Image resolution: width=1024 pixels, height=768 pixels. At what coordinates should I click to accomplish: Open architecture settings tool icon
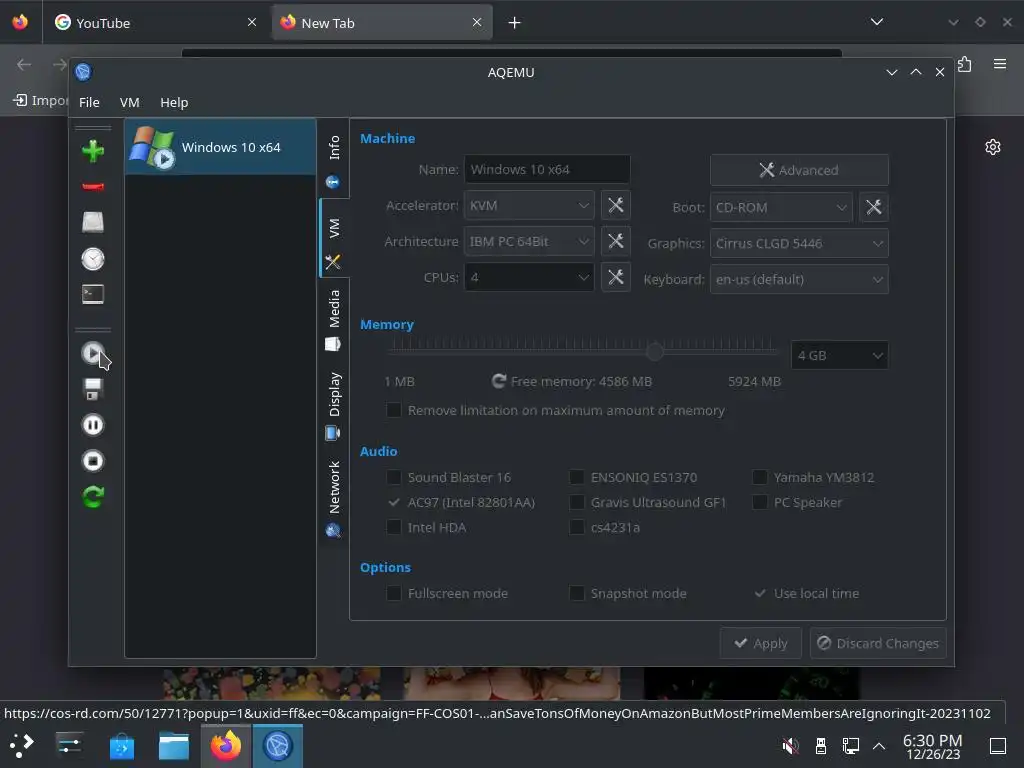[x=615, y=241]
